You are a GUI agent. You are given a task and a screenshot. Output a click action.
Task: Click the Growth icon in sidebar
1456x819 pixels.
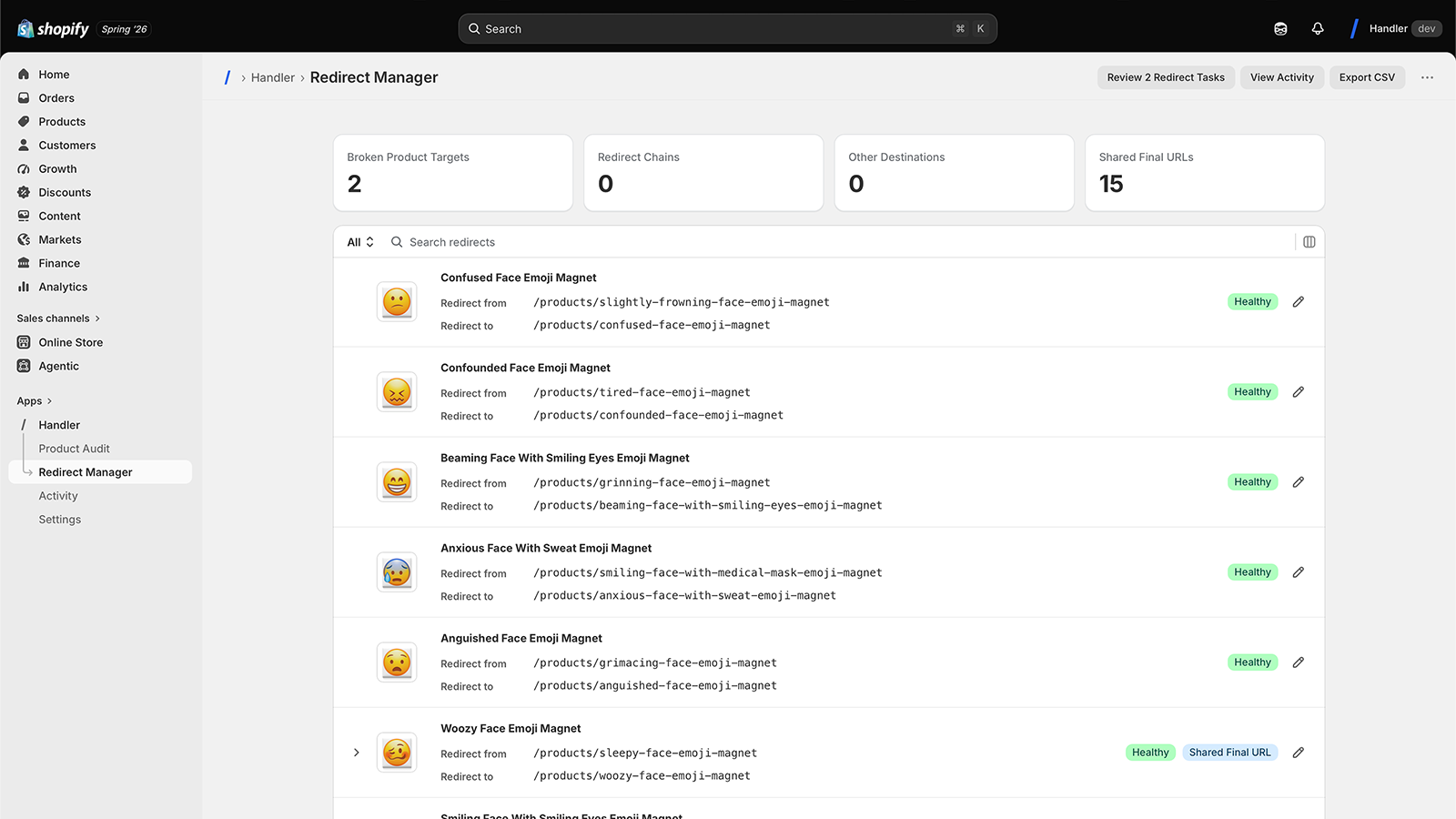24,169
